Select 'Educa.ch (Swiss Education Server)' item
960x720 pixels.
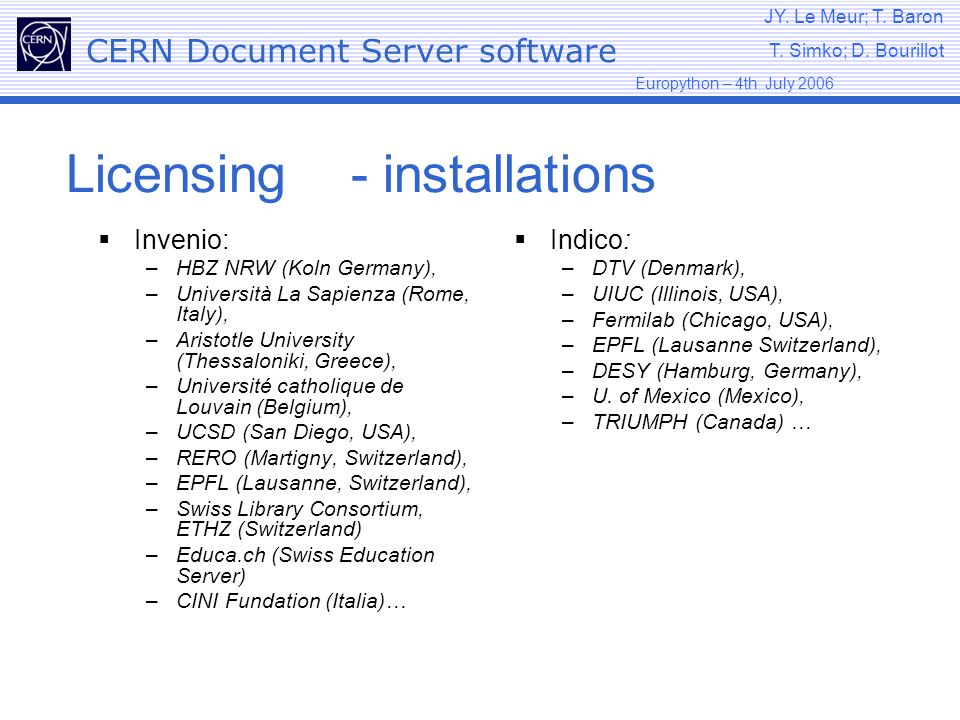coord(306,565)
